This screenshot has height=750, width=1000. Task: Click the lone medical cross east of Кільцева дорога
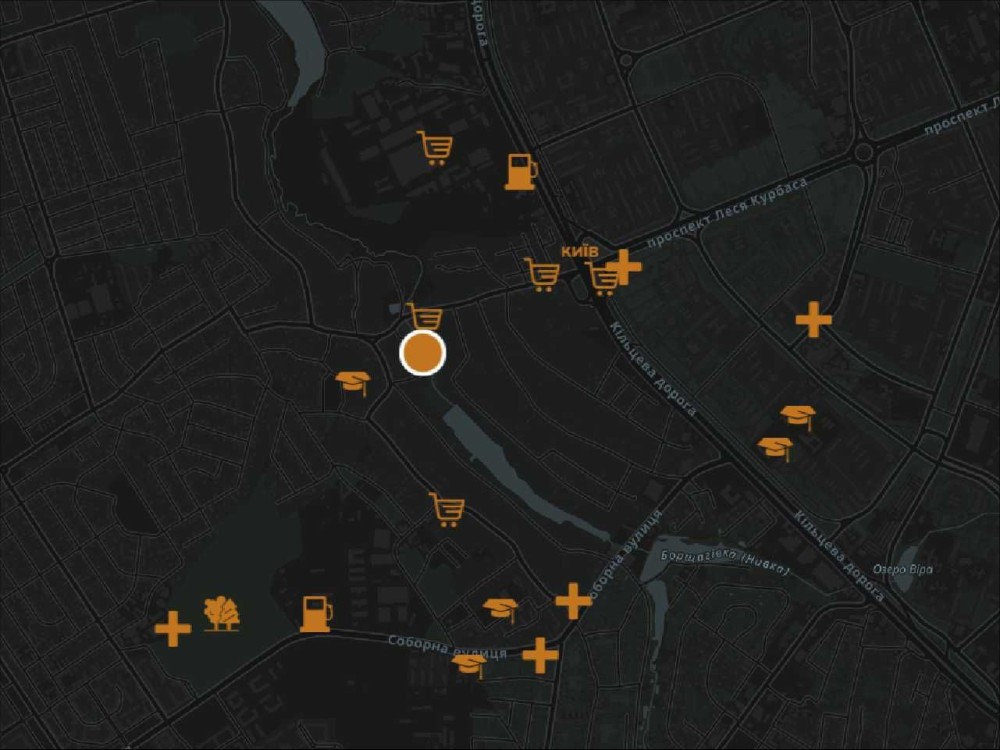[814, 319]
